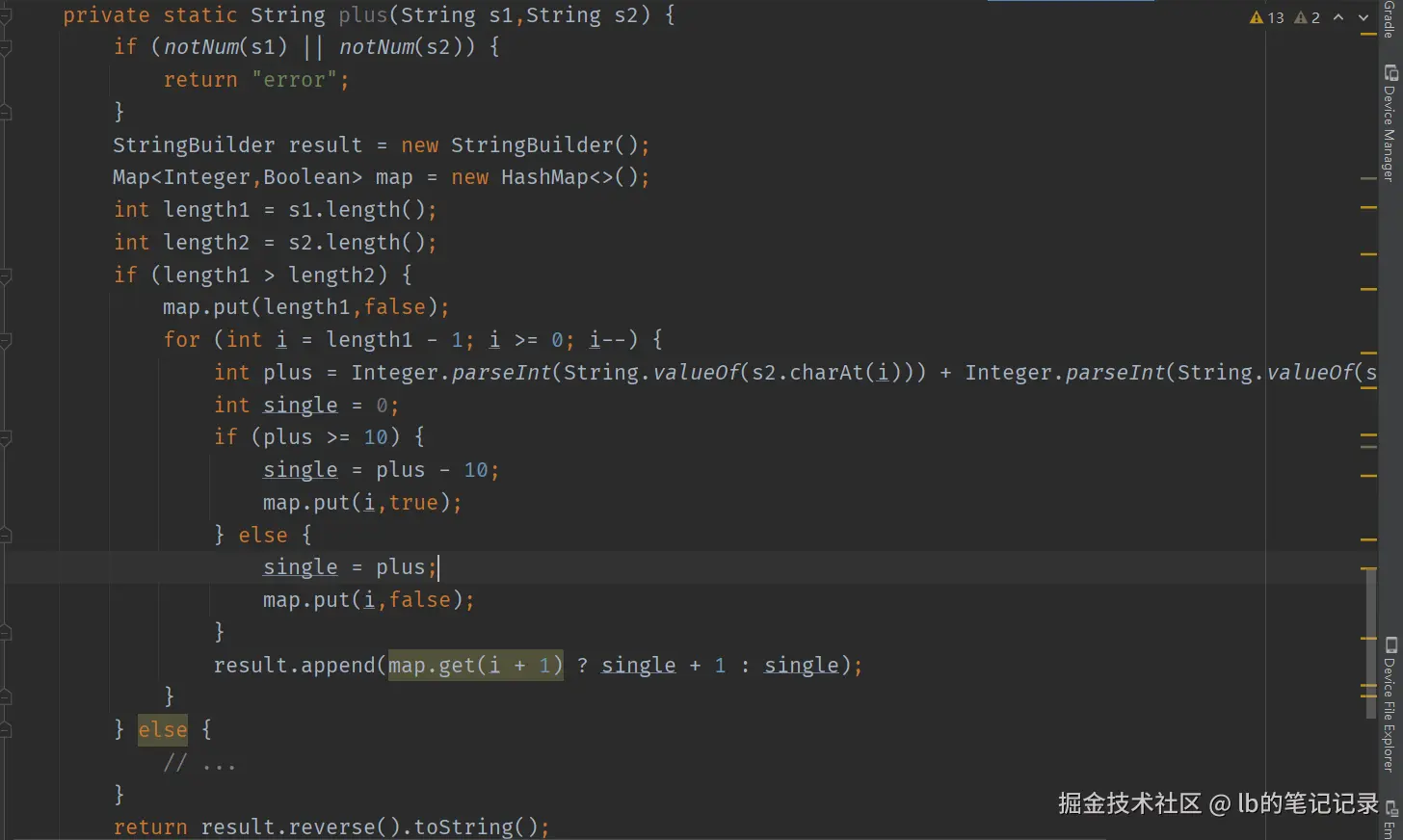This screenshot has width=1403, height=840.
Task: Click the 'for' keyword of the loop
Action: coord(182,340)
